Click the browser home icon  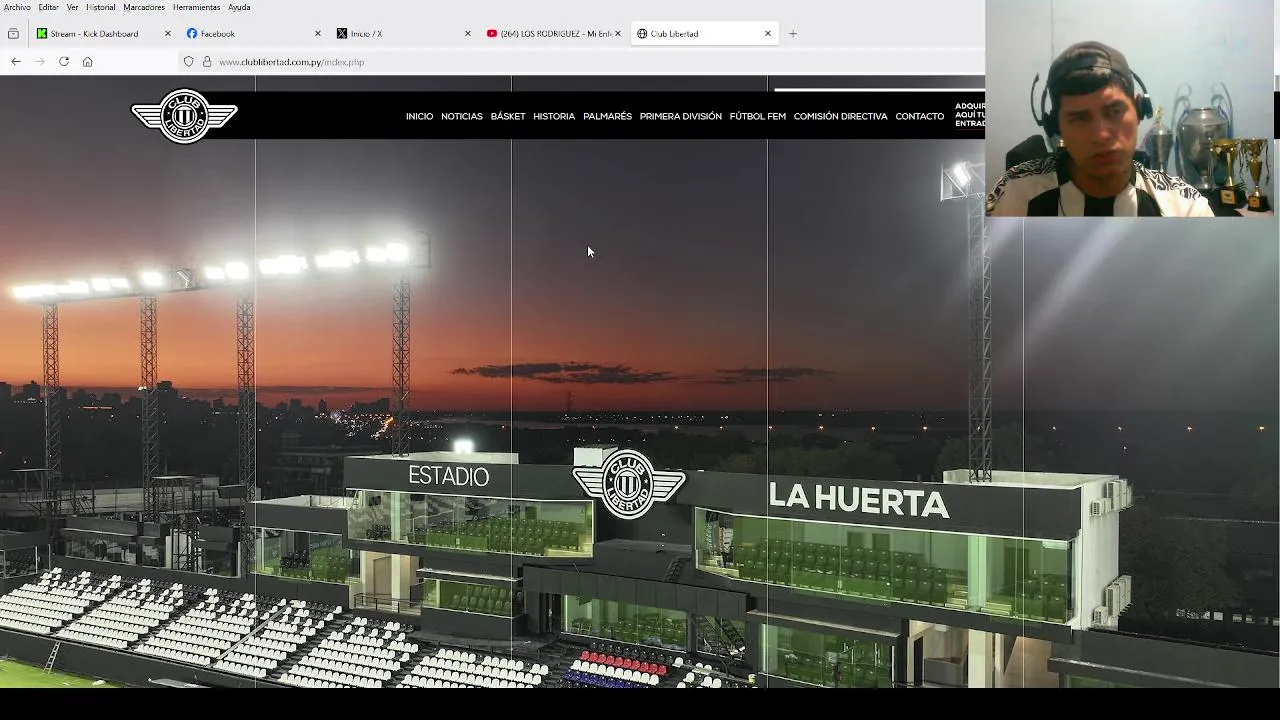point(88,62)
